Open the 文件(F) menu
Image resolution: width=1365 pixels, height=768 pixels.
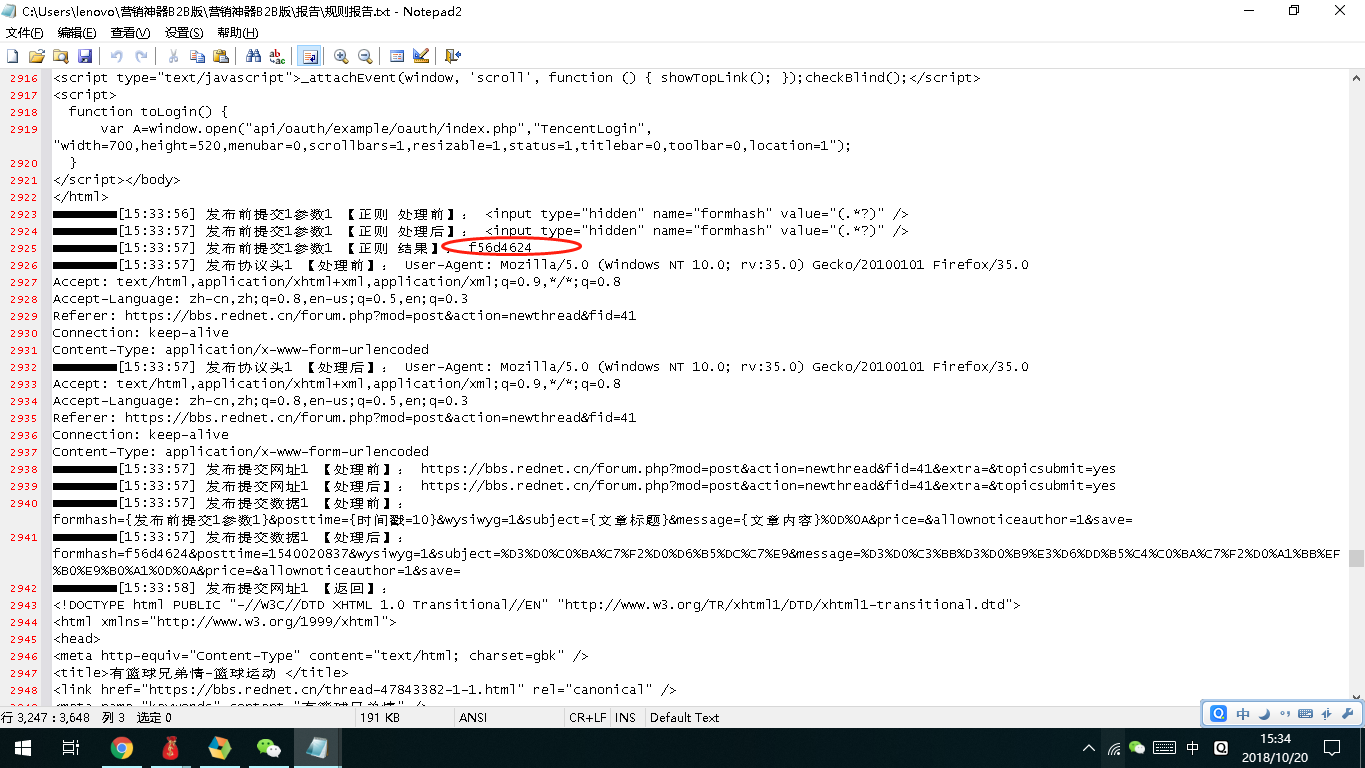click(25, 33)
